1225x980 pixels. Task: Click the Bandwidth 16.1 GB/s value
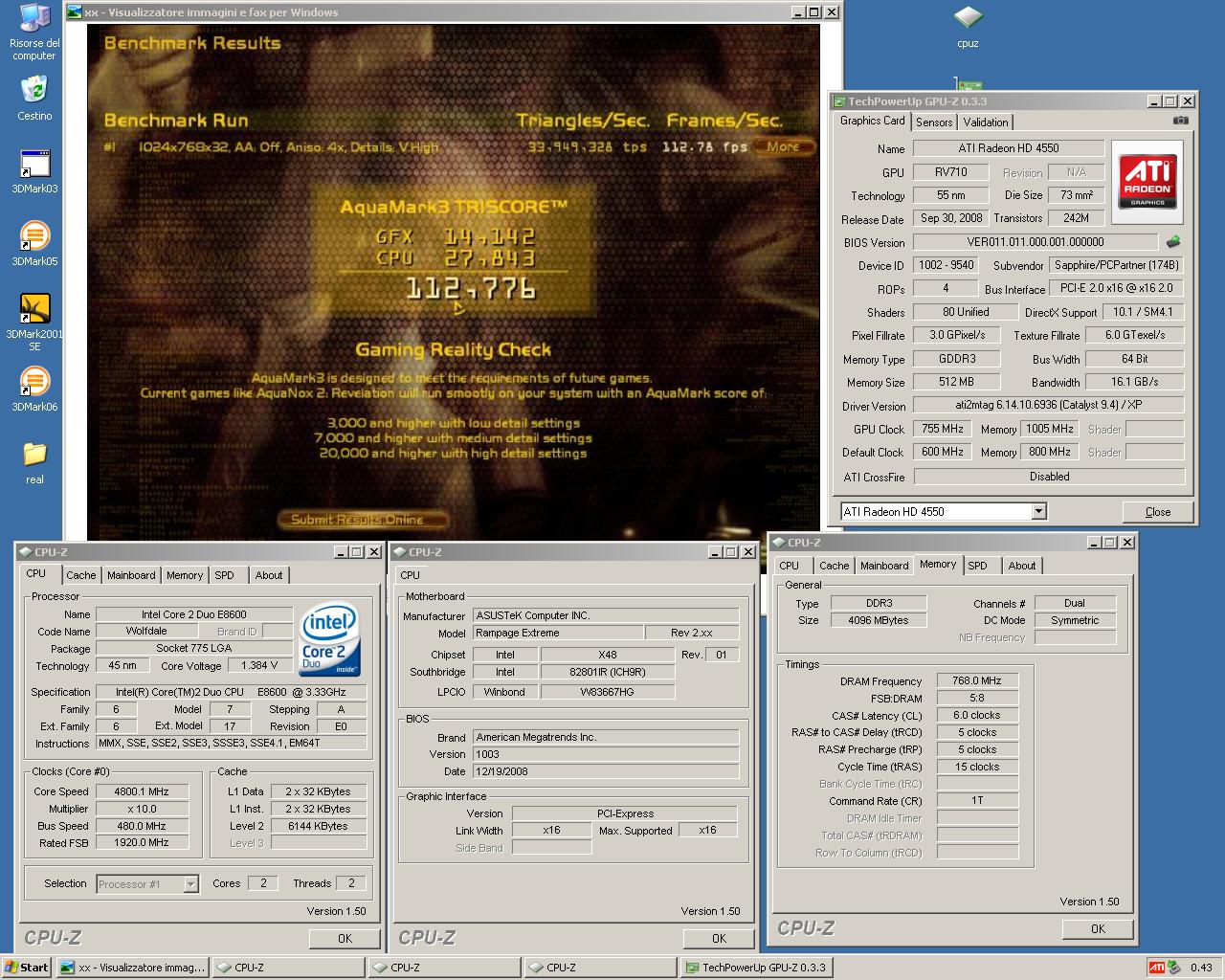[1135, 382]
